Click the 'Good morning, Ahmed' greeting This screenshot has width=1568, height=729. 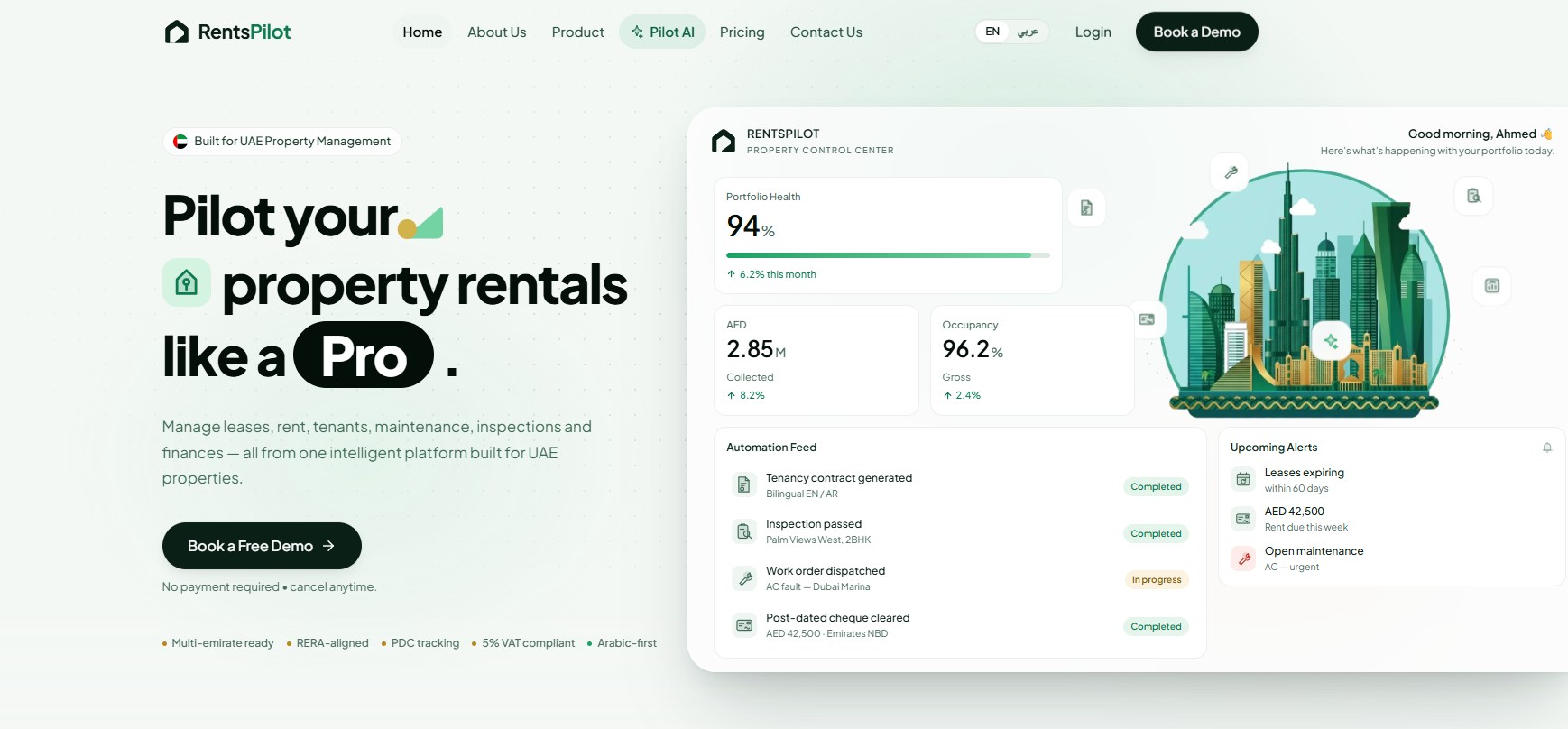(x=1480, y=134)
